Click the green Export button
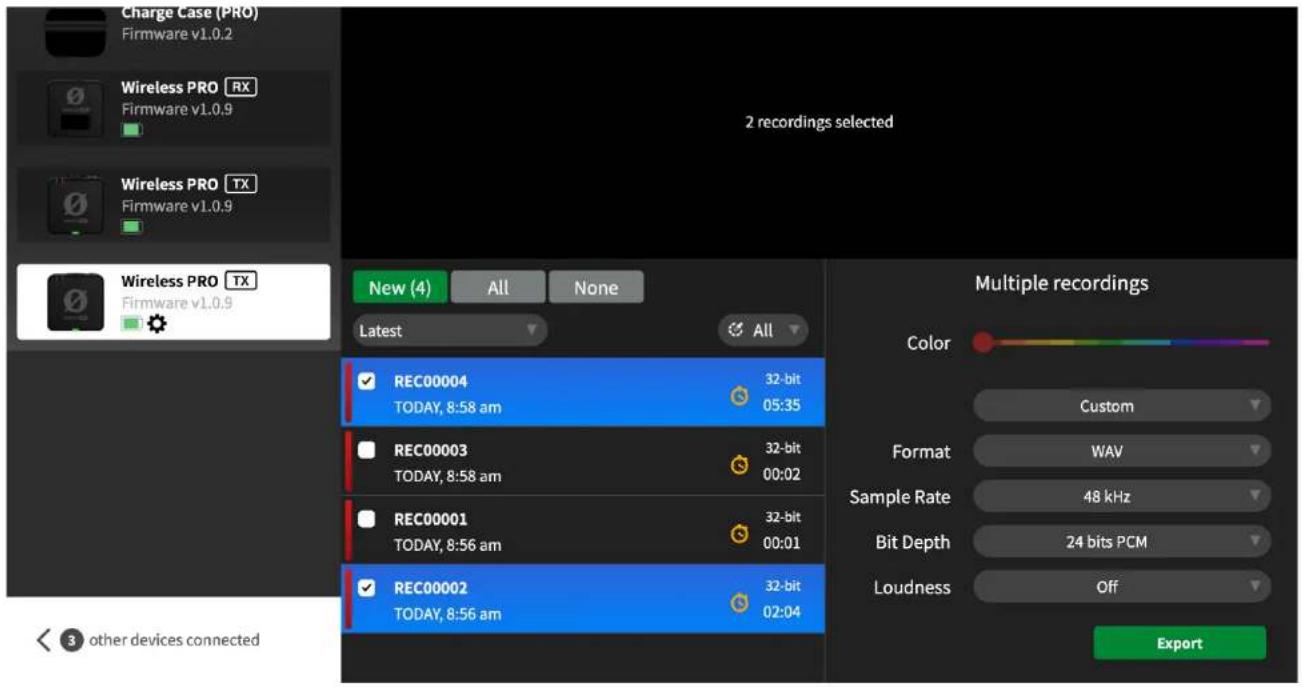Screen dimensions: 1303x687 [1179, 643]
